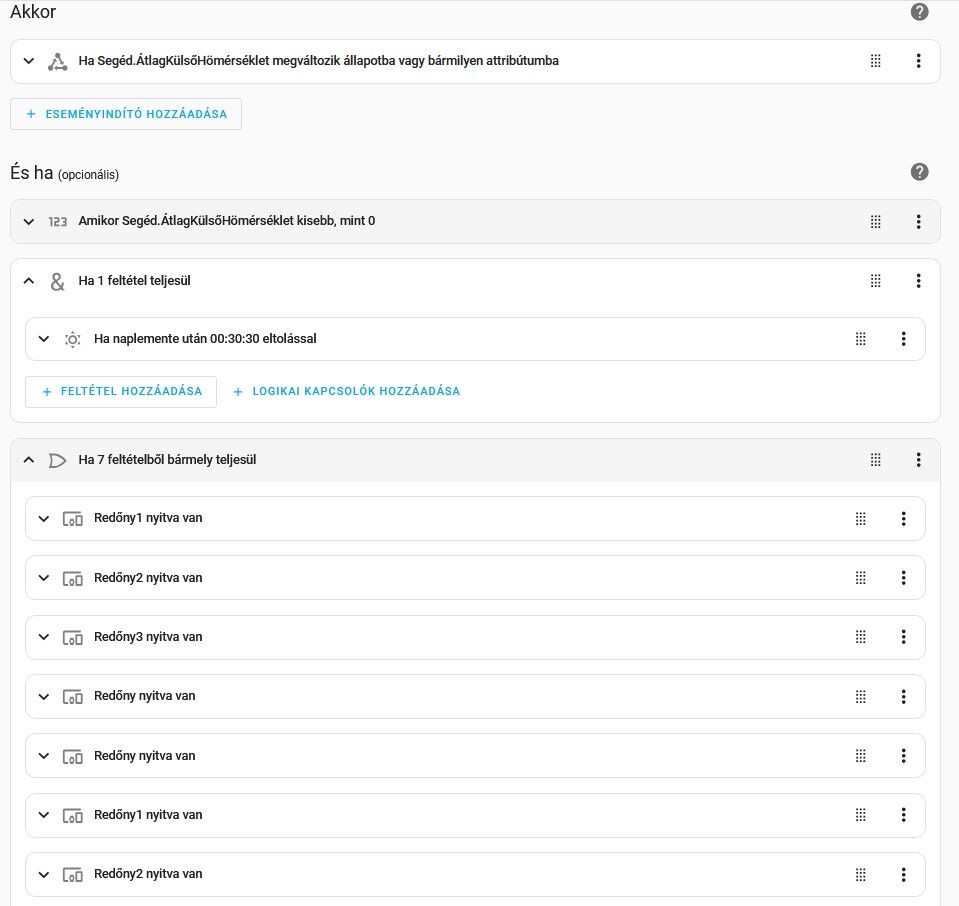Open three-dot menu of Redőny3 condition

(x=903, y=637)
